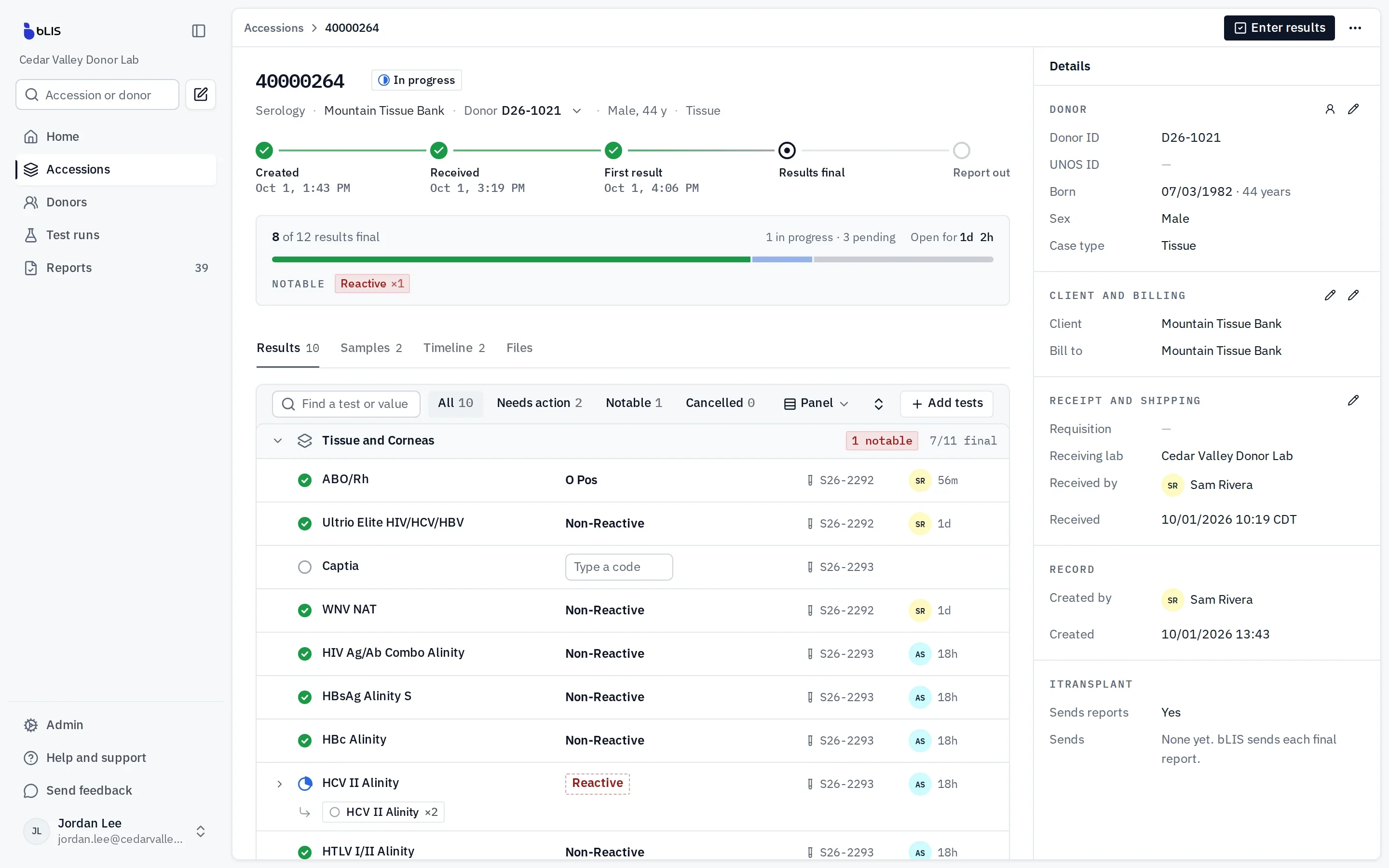
Task: Open Test runs flask icon
Action: (x=31, y=235)
